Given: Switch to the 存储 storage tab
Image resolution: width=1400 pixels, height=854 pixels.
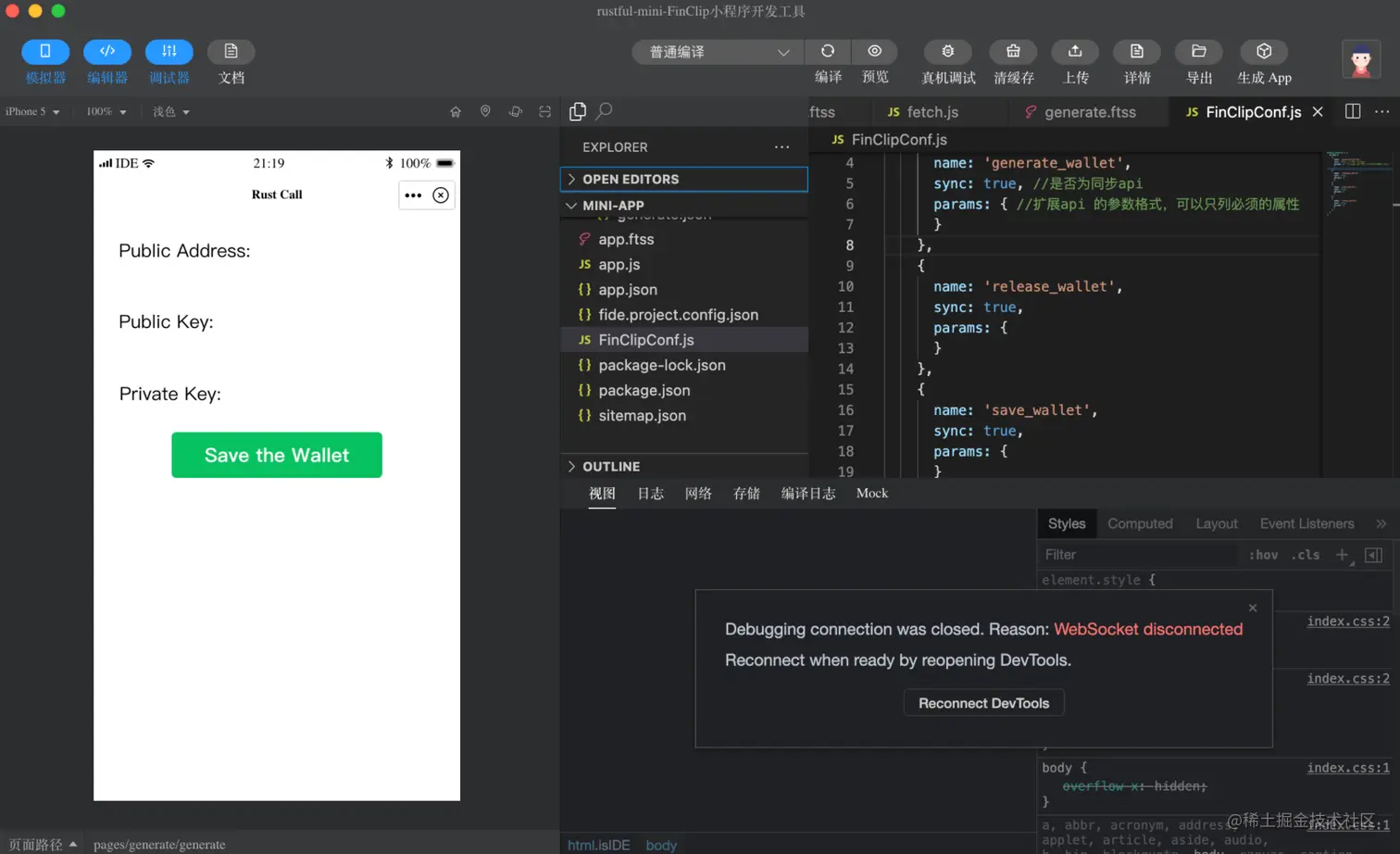Looking at the screenshot, I should pyautogui.click(x=746, y=494).
